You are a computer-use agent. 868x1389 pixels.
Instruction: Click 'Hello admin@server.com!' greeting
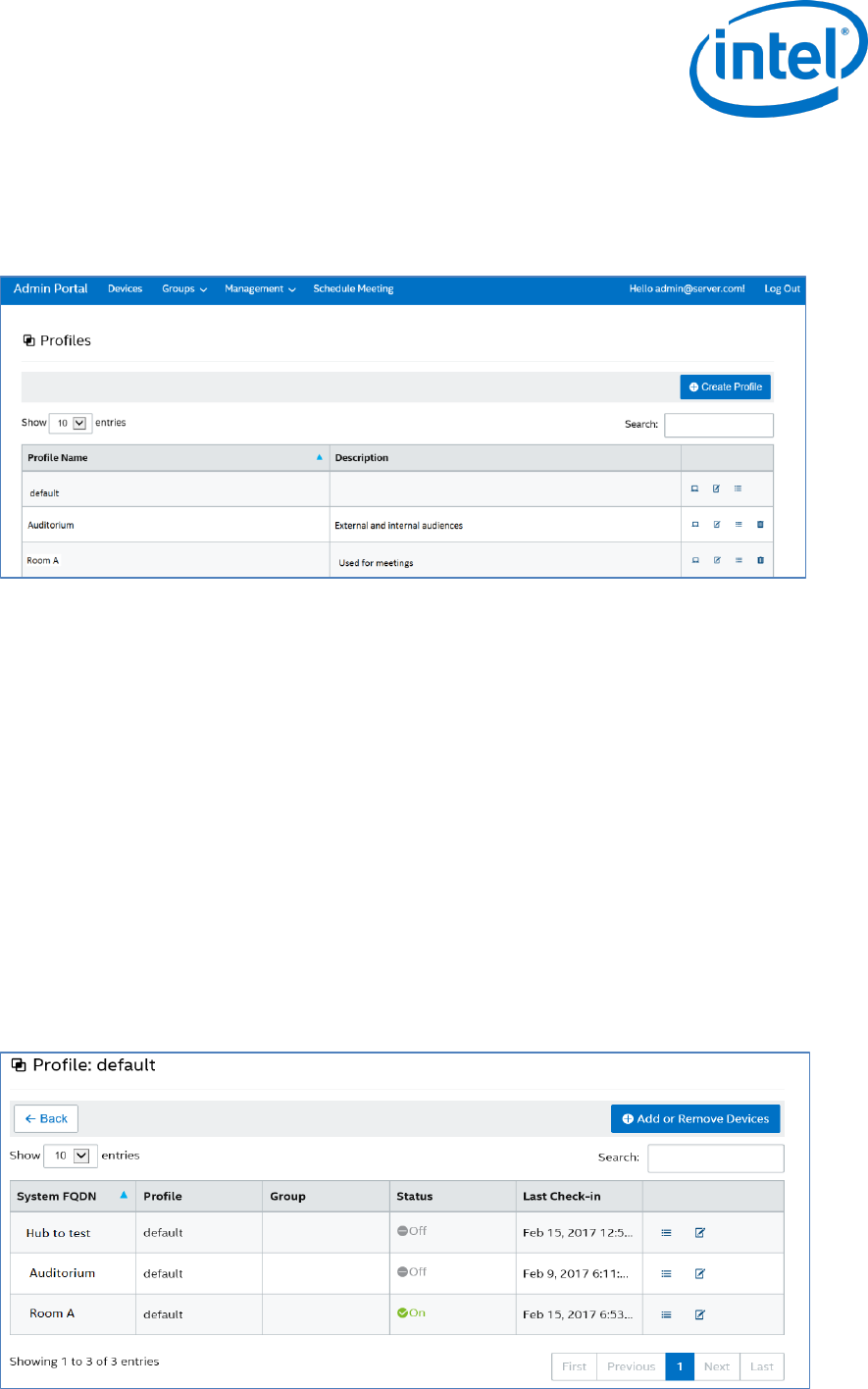[688, 289]
